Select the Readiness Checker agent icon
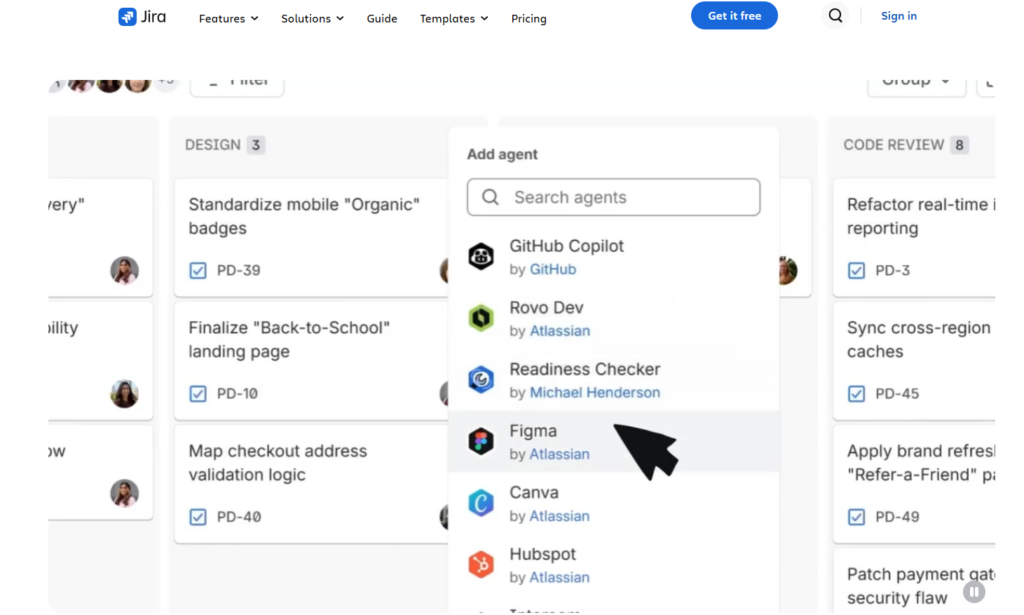The width and height of the screenshot is (1024, 615). 481,379
